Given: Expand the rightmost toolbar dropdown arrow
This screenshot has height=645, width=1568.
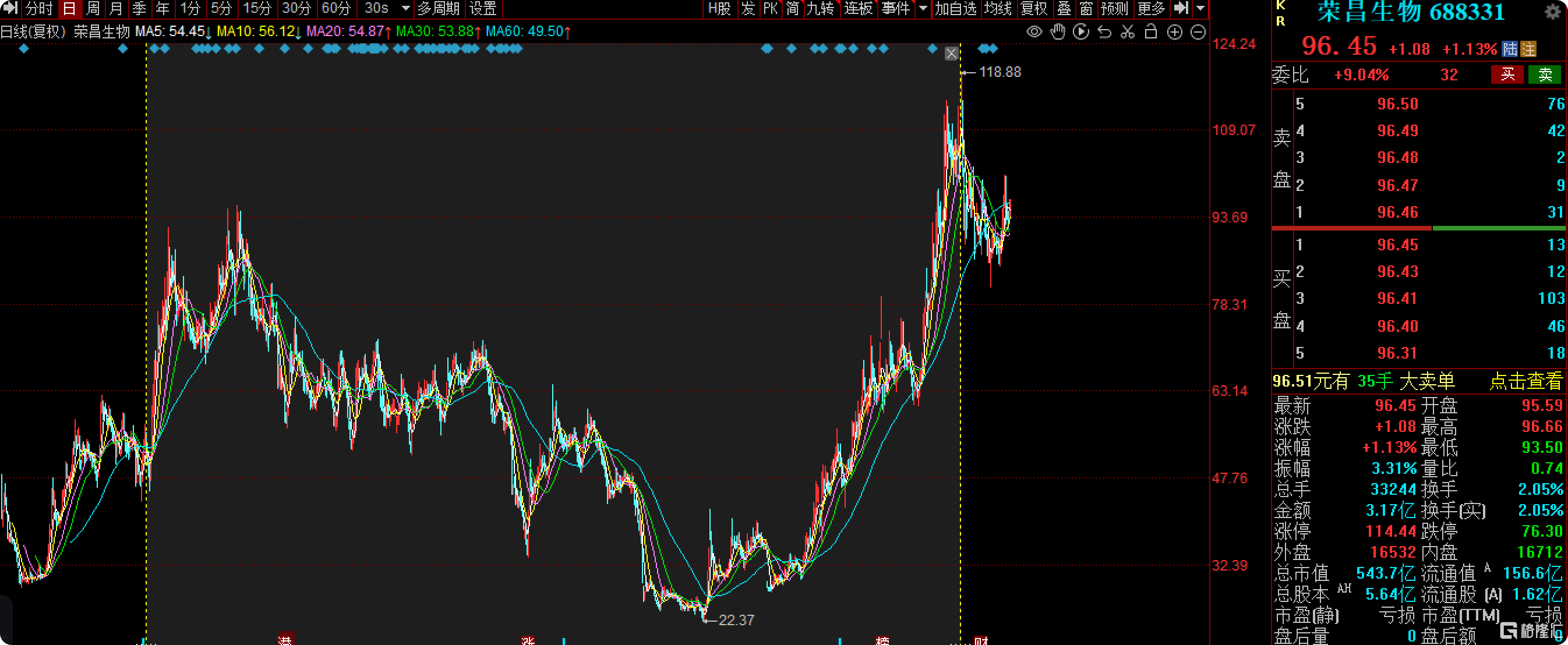Looking at the screenshot, I should pos(1200,9).
